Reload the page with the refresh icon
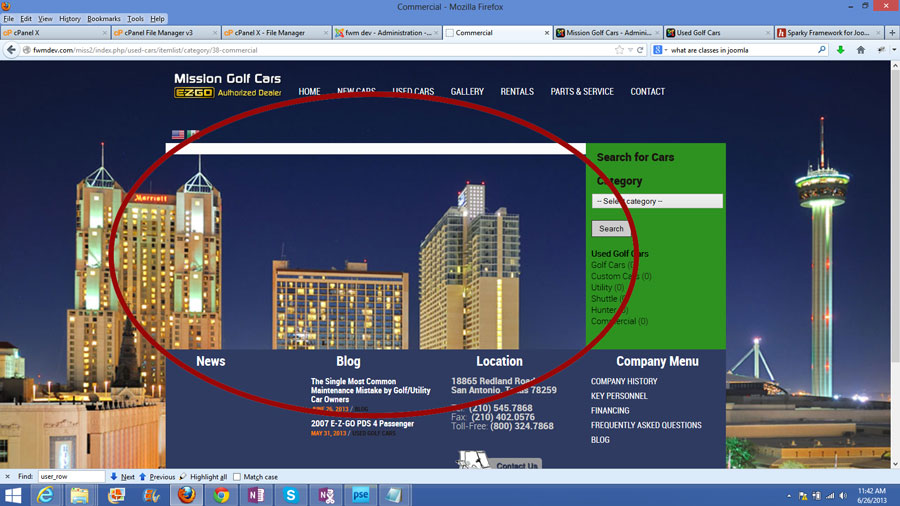 tap(640, 50)
